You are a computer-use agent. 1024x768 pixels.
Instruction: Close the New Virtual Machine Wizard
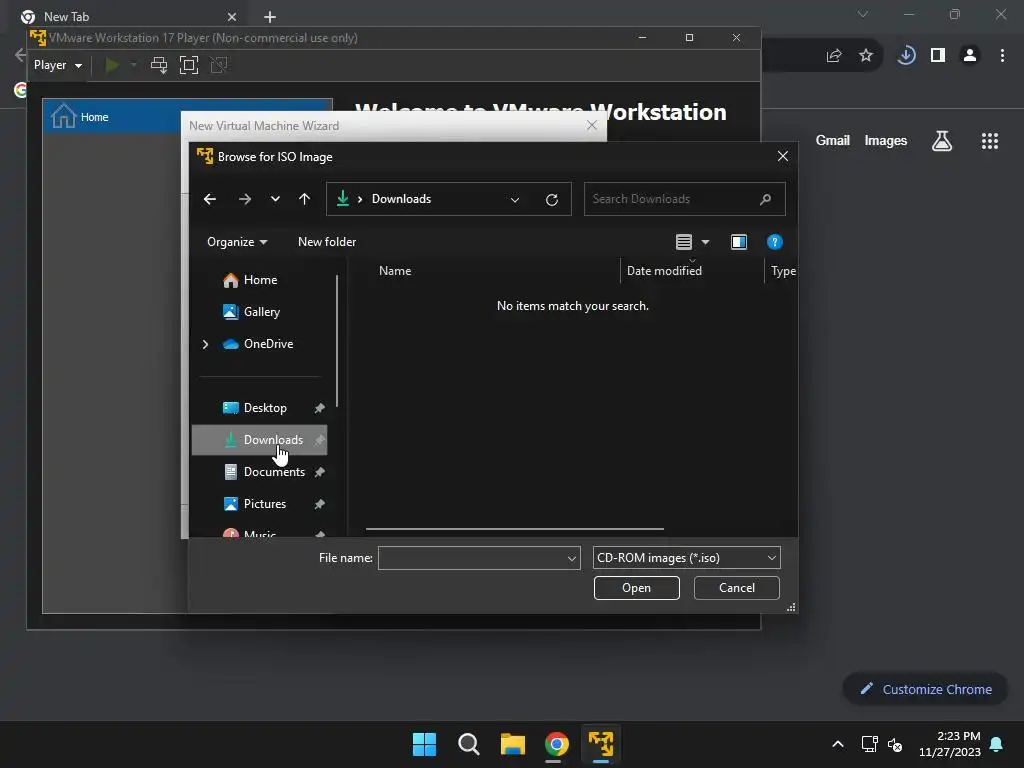coord(592,125)
